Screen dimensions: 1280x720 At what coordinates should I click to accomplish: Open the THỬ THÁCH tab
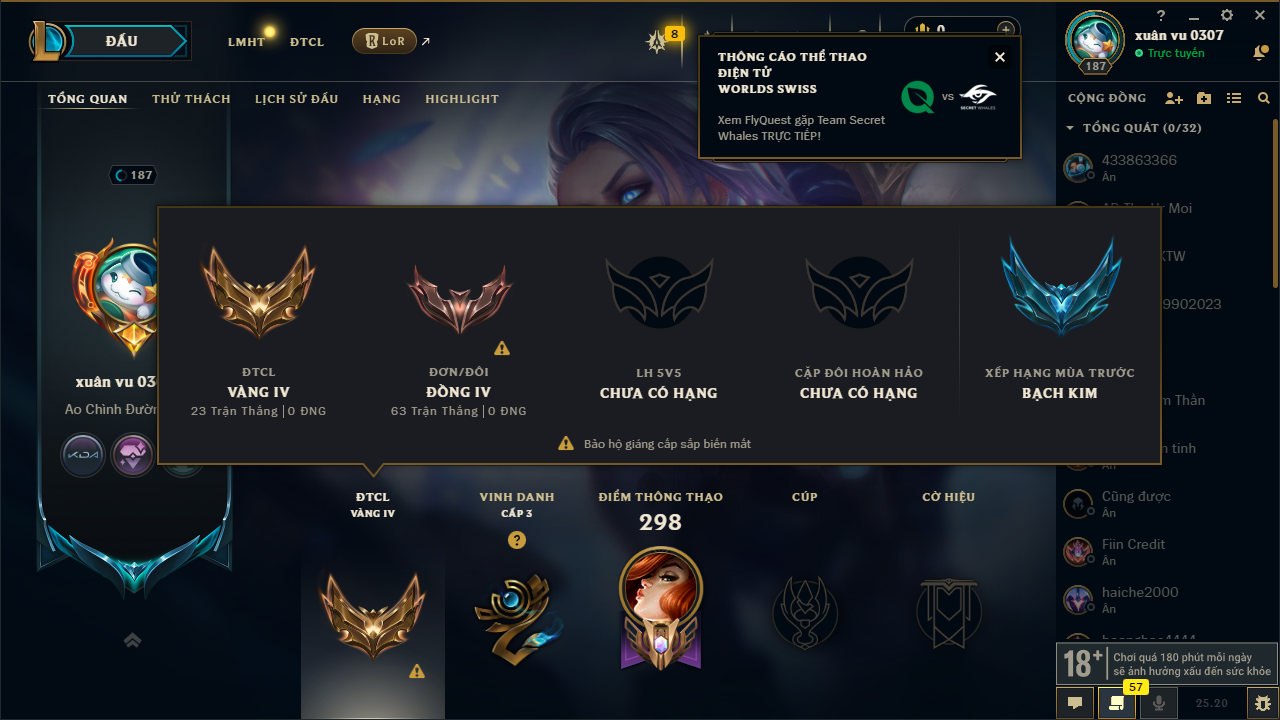191,99
